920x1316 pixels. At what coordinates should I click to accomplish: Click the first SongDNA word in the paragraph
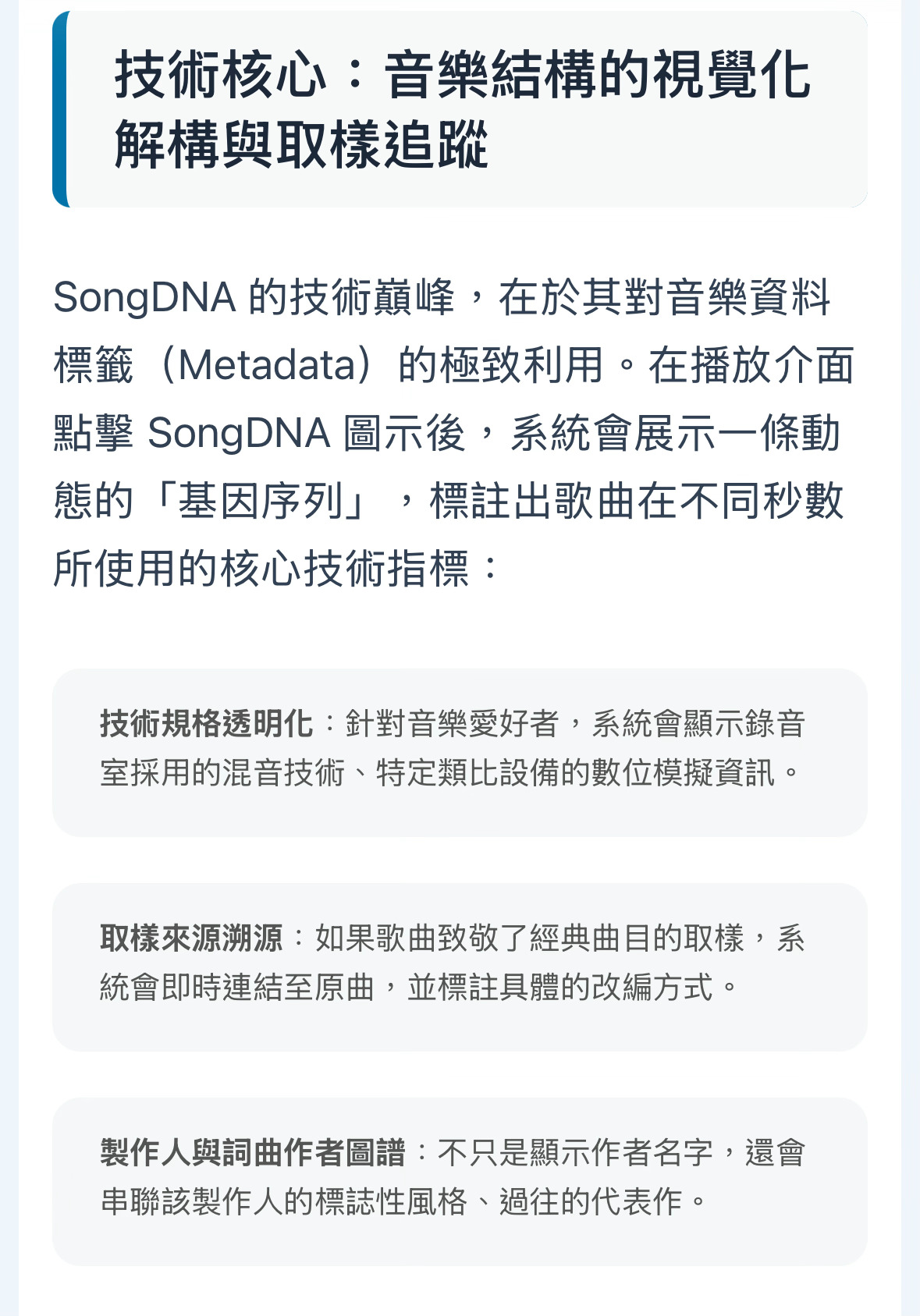click(x=144, y=298)
